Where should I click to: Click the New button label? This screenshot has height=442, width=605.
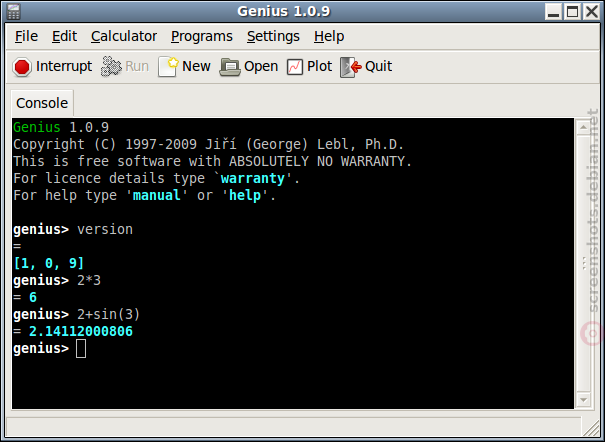196,66
